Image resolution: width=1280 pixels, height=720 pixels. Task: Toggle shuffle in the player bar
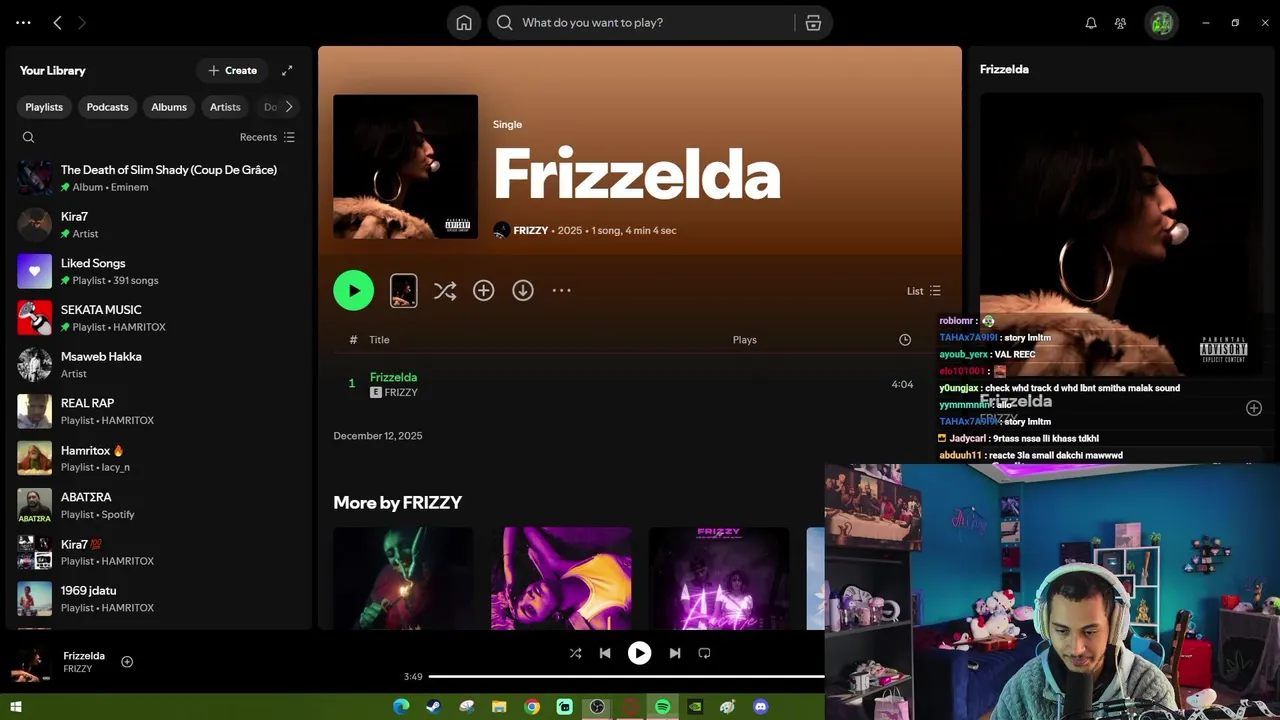pyautogui.click(x=575, y=653)
